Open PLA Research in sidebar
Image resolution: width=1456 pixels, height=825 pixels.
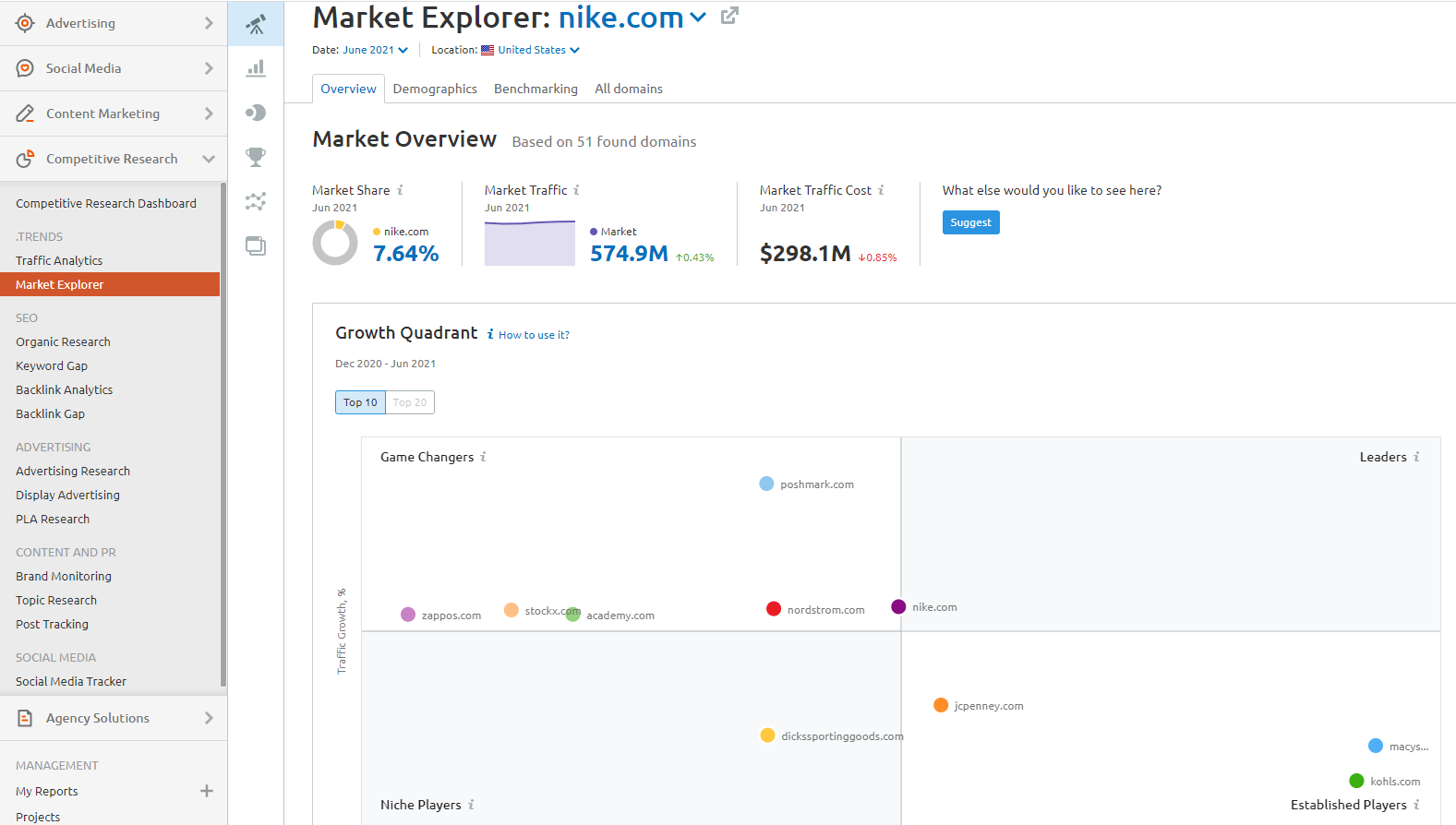coord(53,519)
